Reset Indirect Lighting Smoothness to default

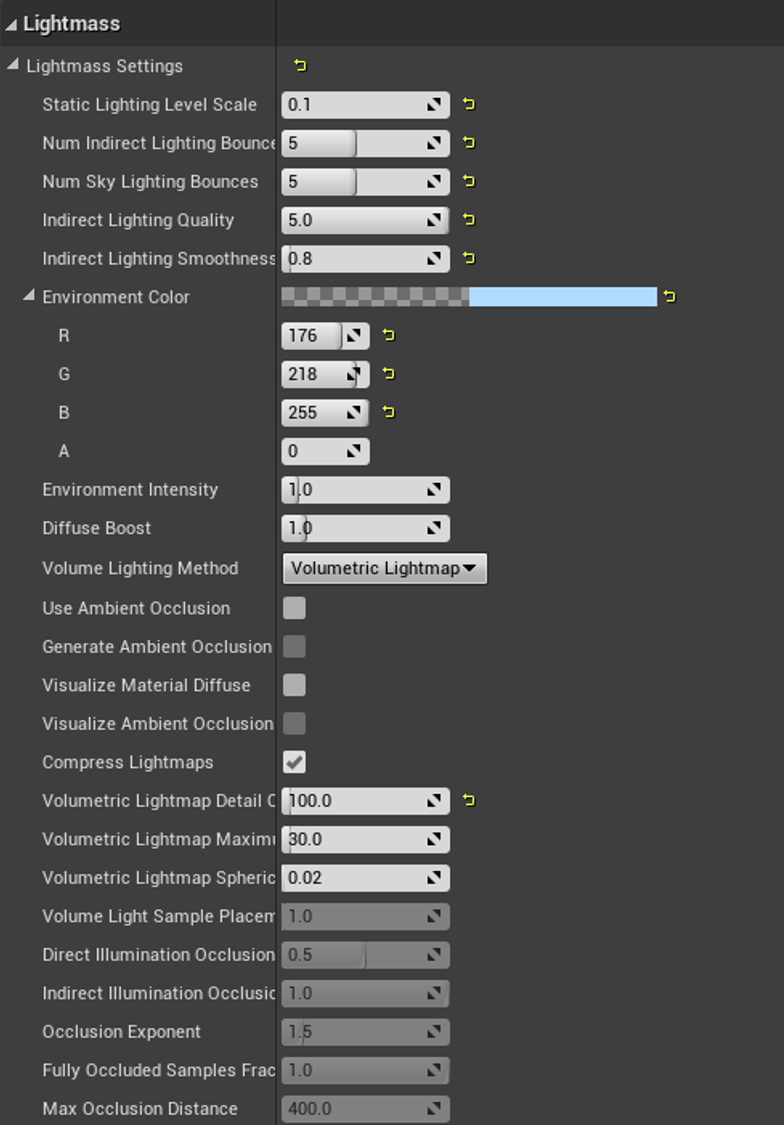(469, 258)
